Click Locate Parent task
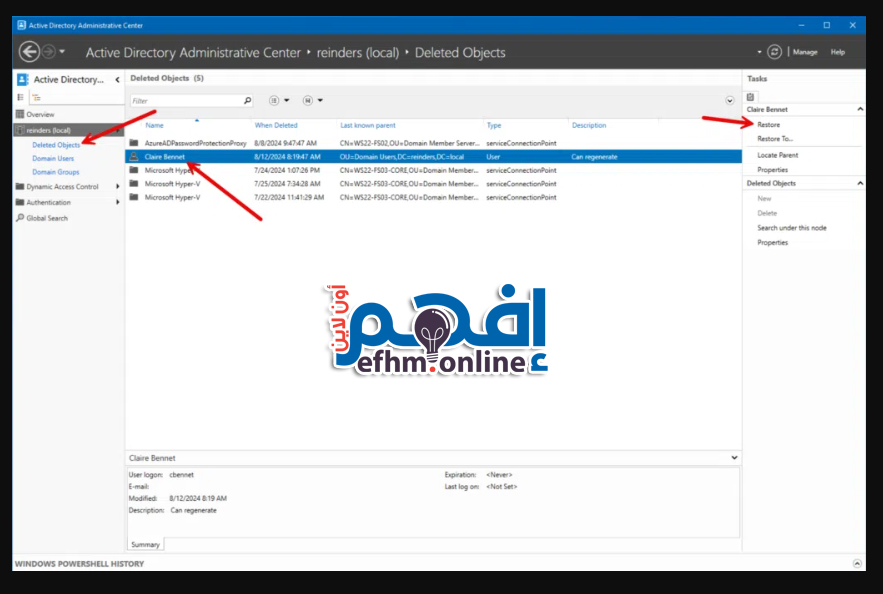This screenshot has height=594, width=883. (777, 156)
